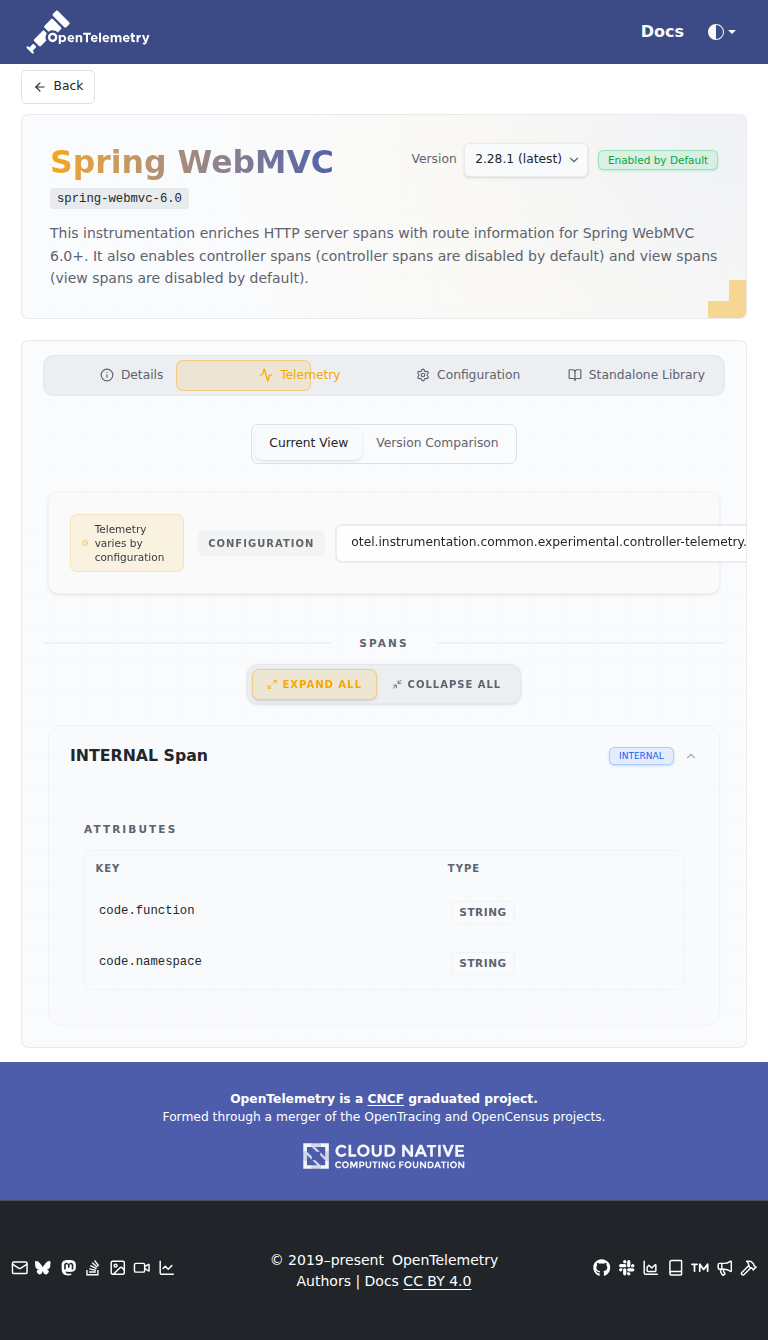Select the Current View toggle
Image resolution: width=768 pixels, height=1340 pixels.
309,443
